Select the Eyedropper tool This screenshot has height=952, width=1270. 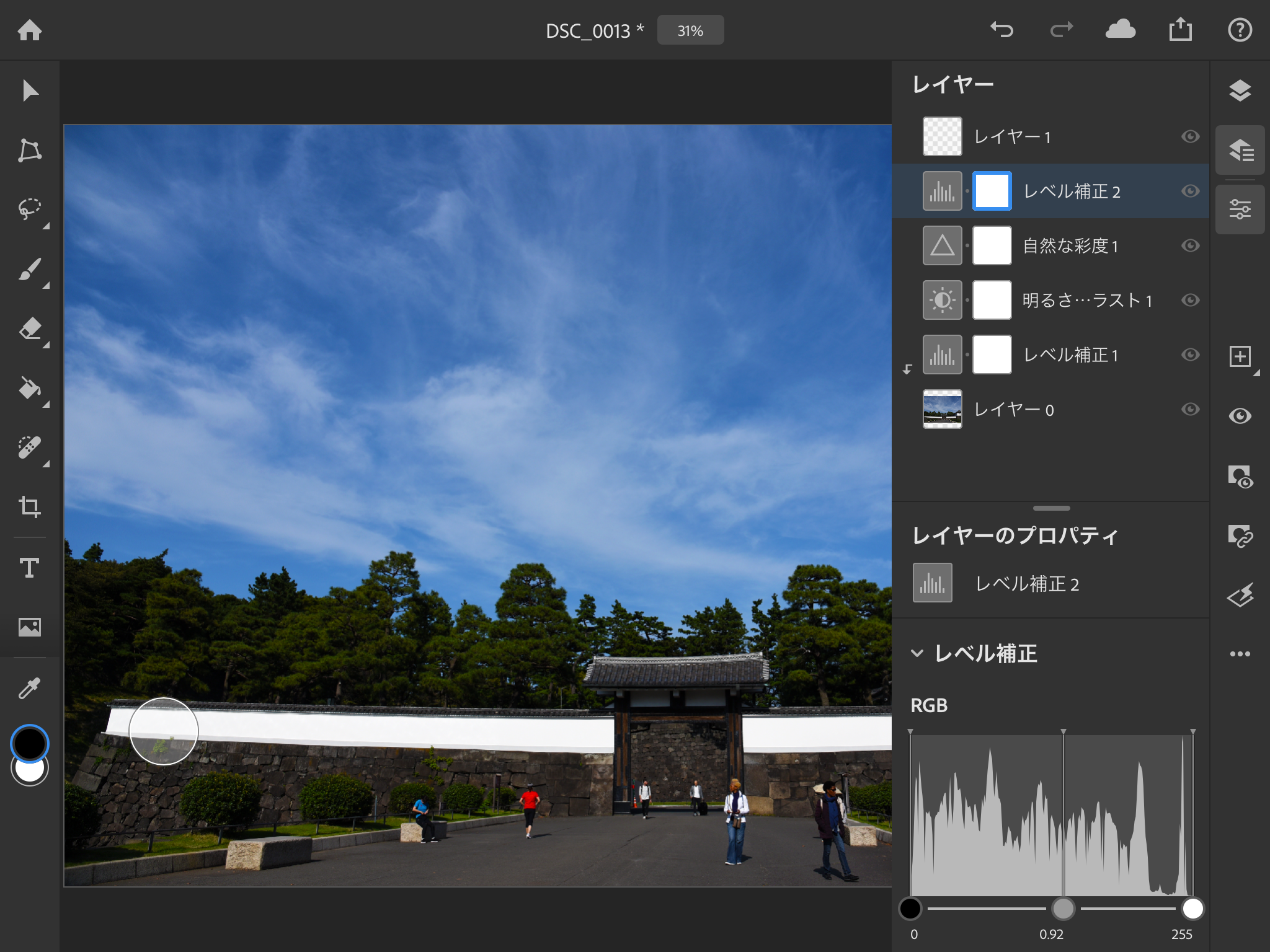(x=29, y=685)
